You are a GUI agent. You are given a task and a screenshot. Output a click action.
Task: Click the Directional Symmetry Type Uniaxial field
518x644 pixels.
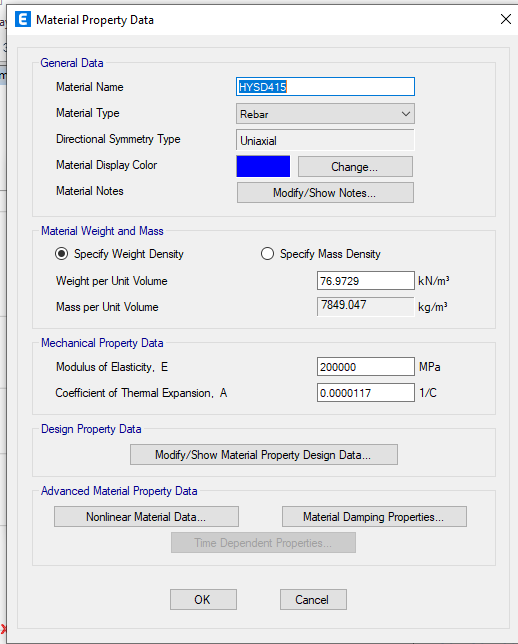pyautogui.click(x=325, y=140)
